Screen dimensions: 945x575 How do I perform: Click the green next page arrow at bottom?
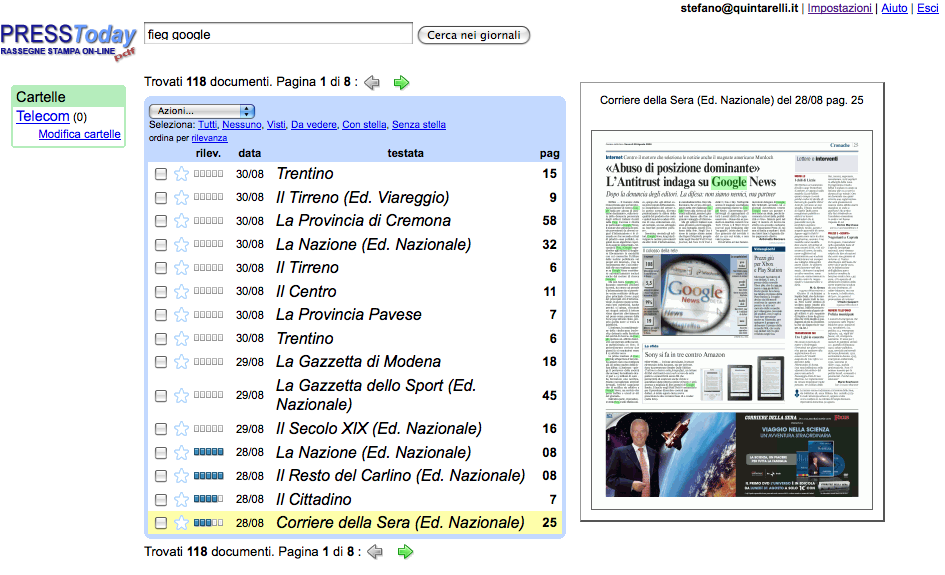[x=404, y=551]
